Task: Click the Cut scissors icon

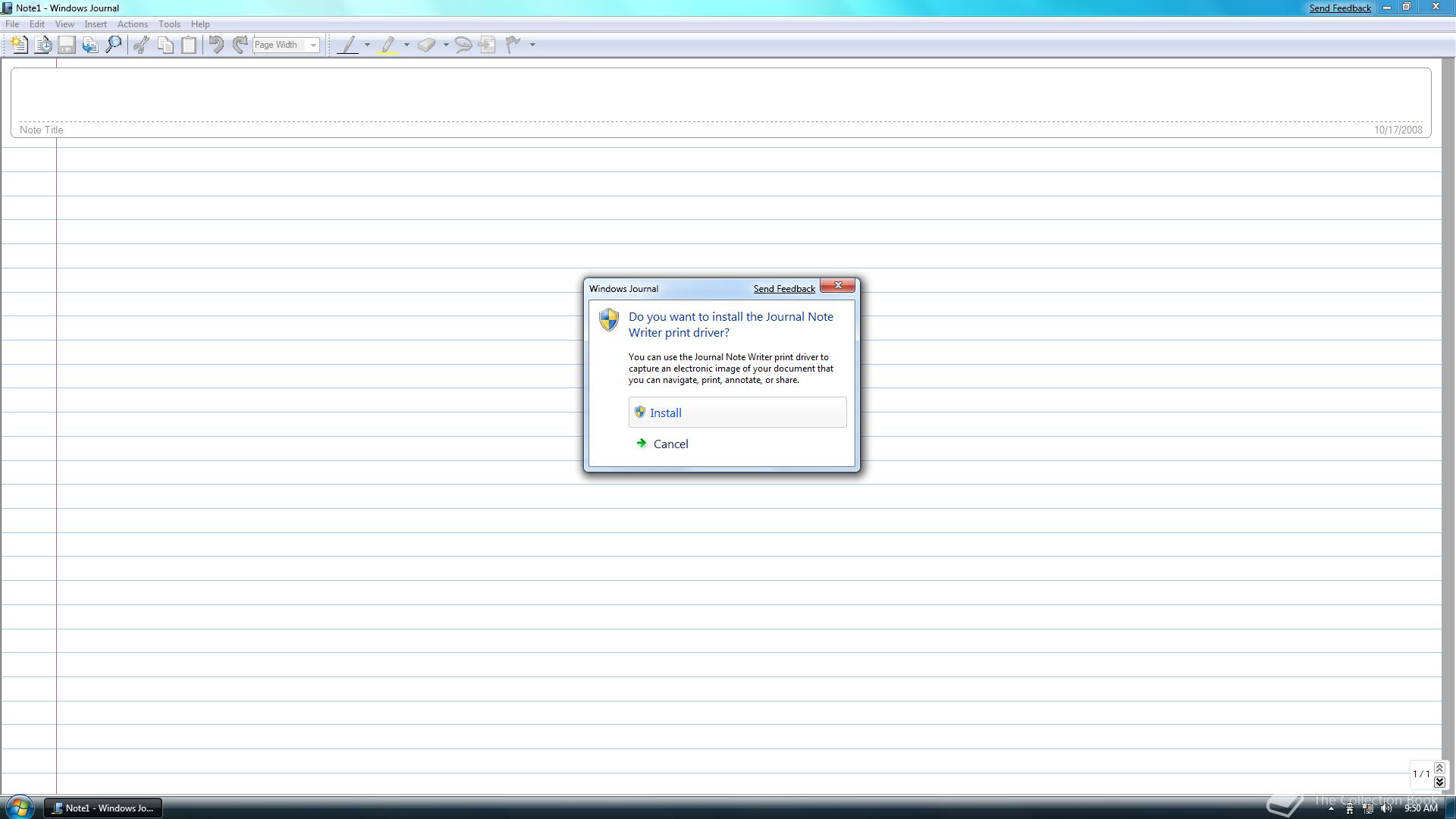Action: (x=141, y=45)
